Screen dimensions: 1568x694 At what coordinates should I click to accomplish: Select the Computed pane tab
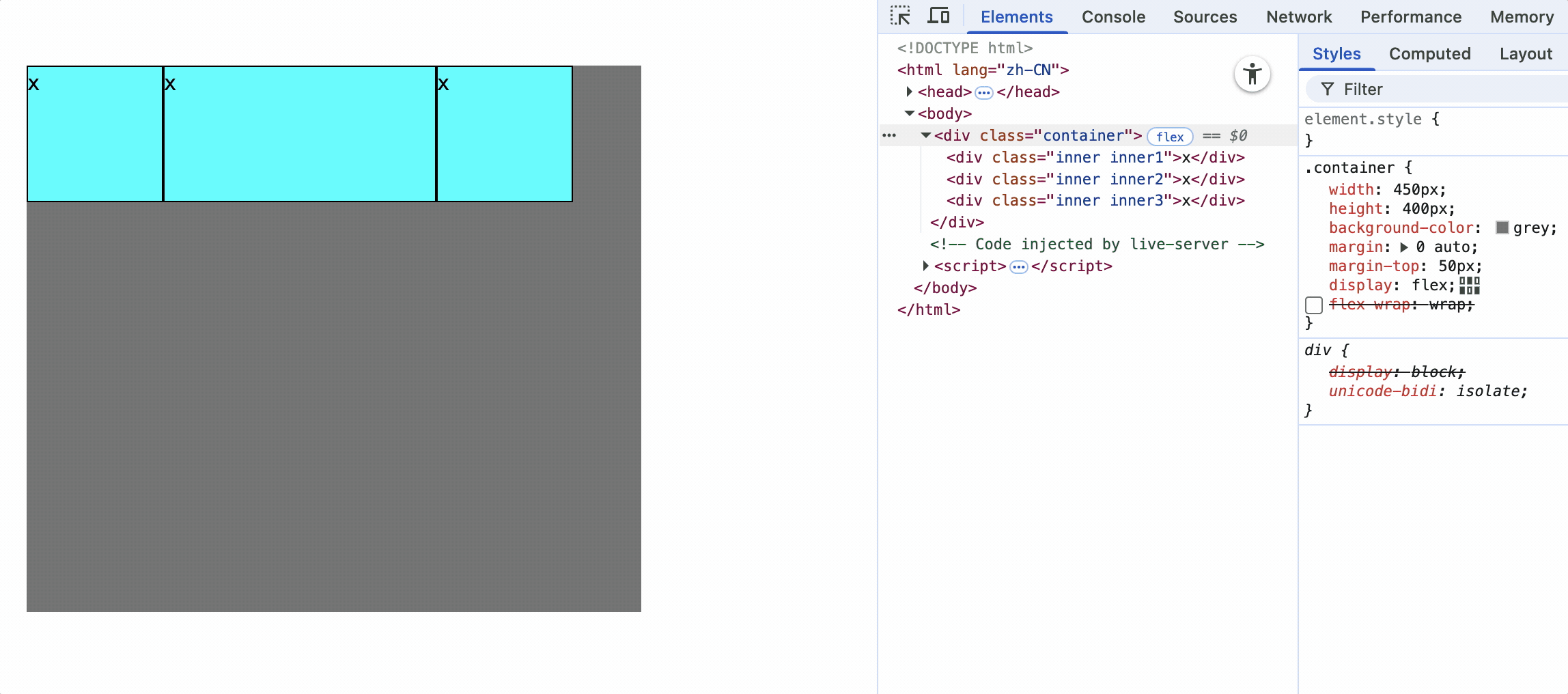pos(1429,54)
